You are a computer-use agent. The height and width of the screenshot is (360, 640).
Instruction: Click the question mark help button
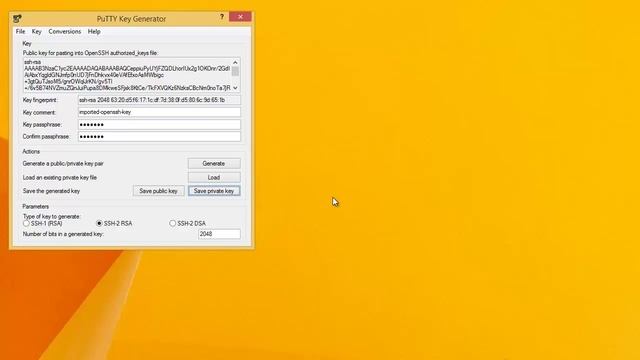(x=222, y=17)
